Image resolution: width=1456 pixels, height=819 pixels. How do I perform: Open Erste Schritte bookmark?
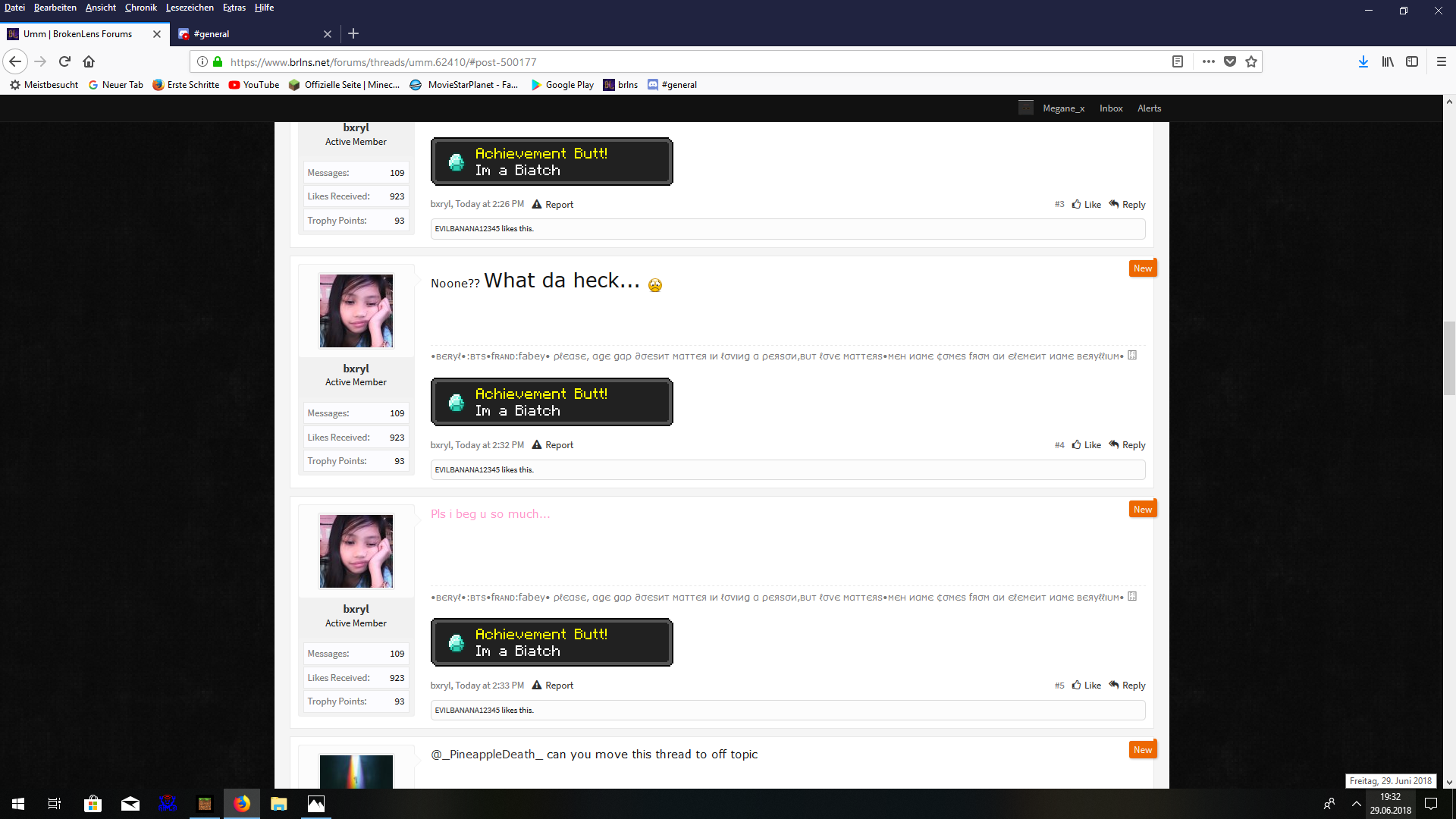coord(186,85)
